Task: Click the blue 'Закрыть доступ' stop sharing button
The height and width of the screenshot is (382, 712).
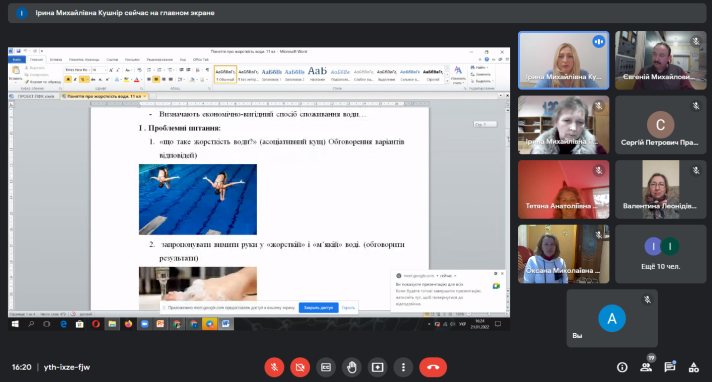Action: click(x=318, y=308)
